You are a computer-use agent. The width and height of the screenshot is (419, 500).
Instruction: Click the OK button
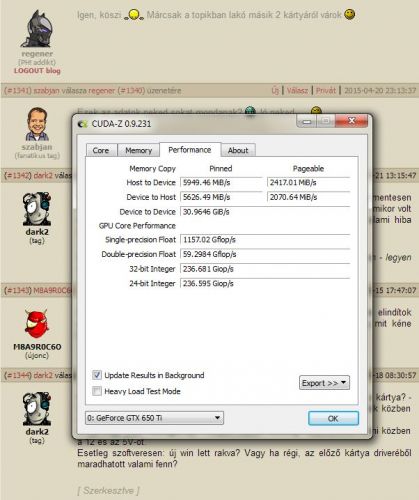(333, 418)
